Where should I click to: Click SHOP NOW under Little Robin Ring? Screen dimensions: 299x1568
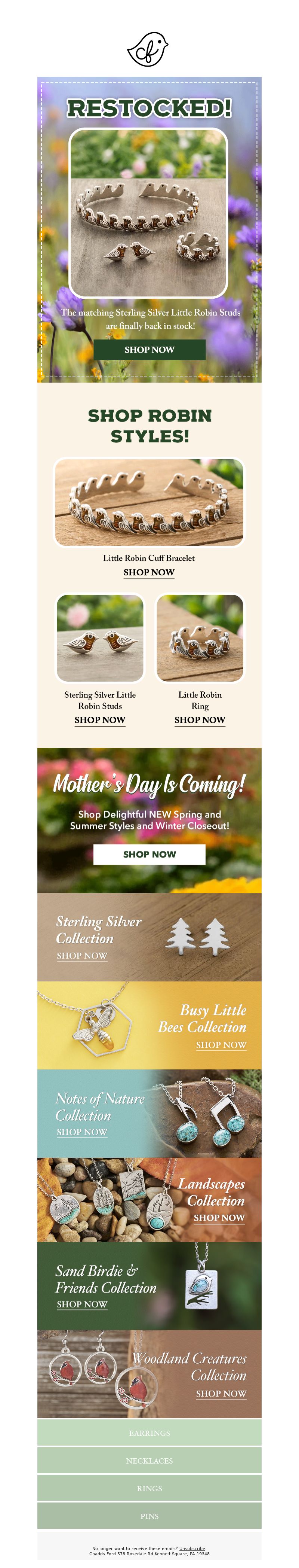[200, 719]
